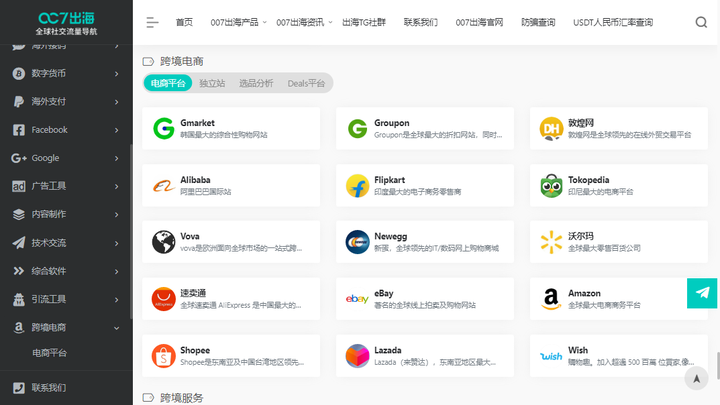Screen dimensions: 720x405
Task: Click the Google+ sidebar icon
Action: (18, 158)
